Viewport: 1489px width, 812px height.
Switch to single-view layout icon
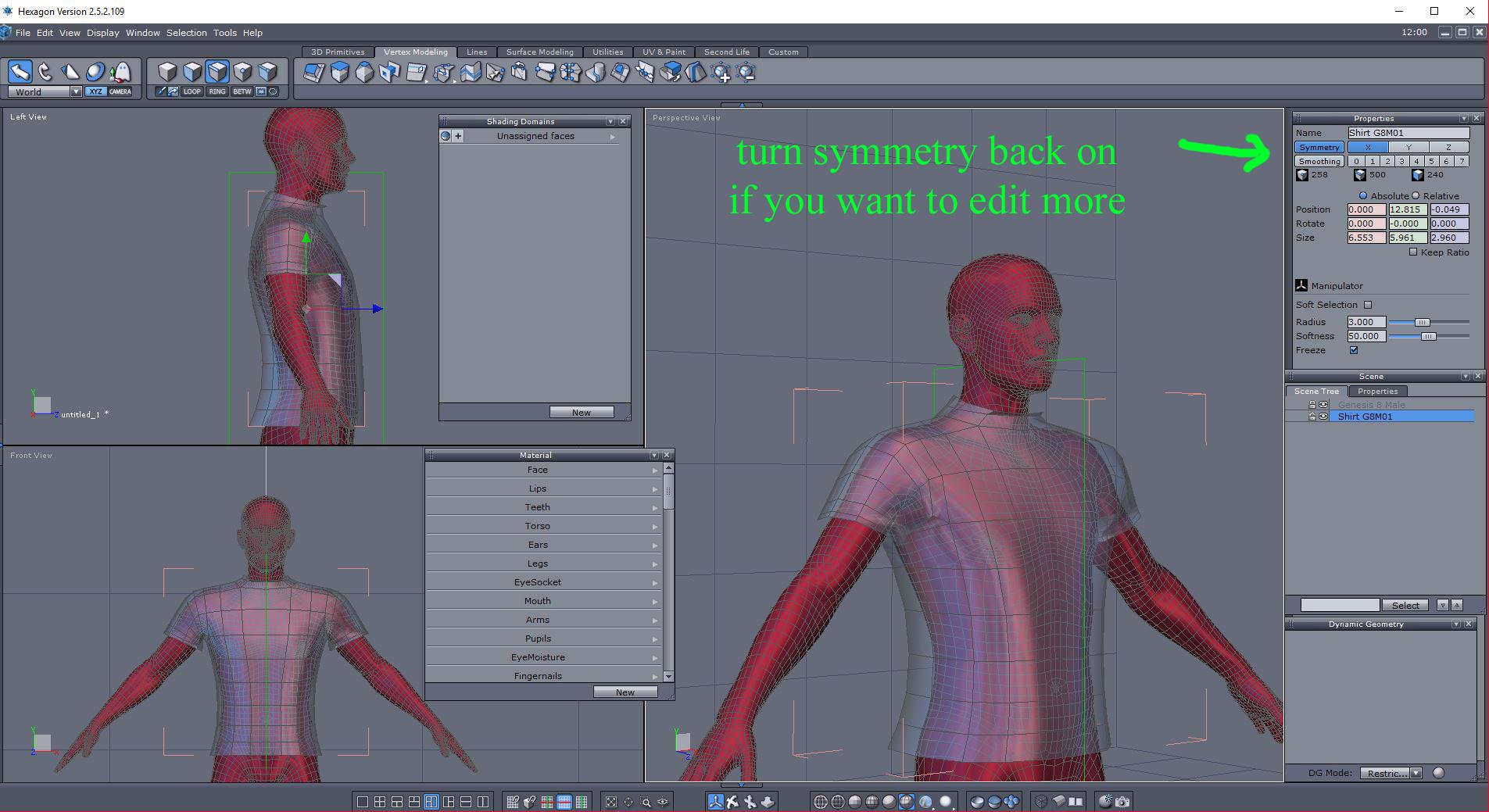(362, 801)
